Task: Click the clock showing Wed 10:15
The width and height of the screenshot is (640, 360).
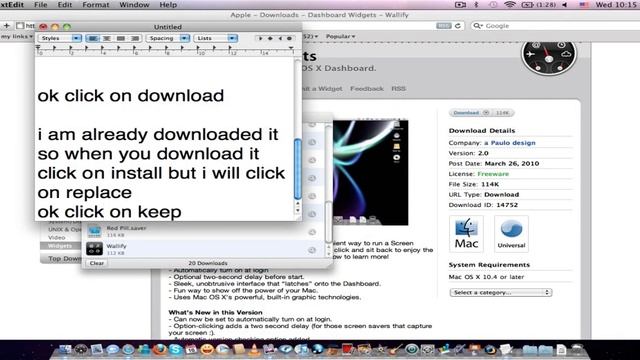Action: point(616,5)
